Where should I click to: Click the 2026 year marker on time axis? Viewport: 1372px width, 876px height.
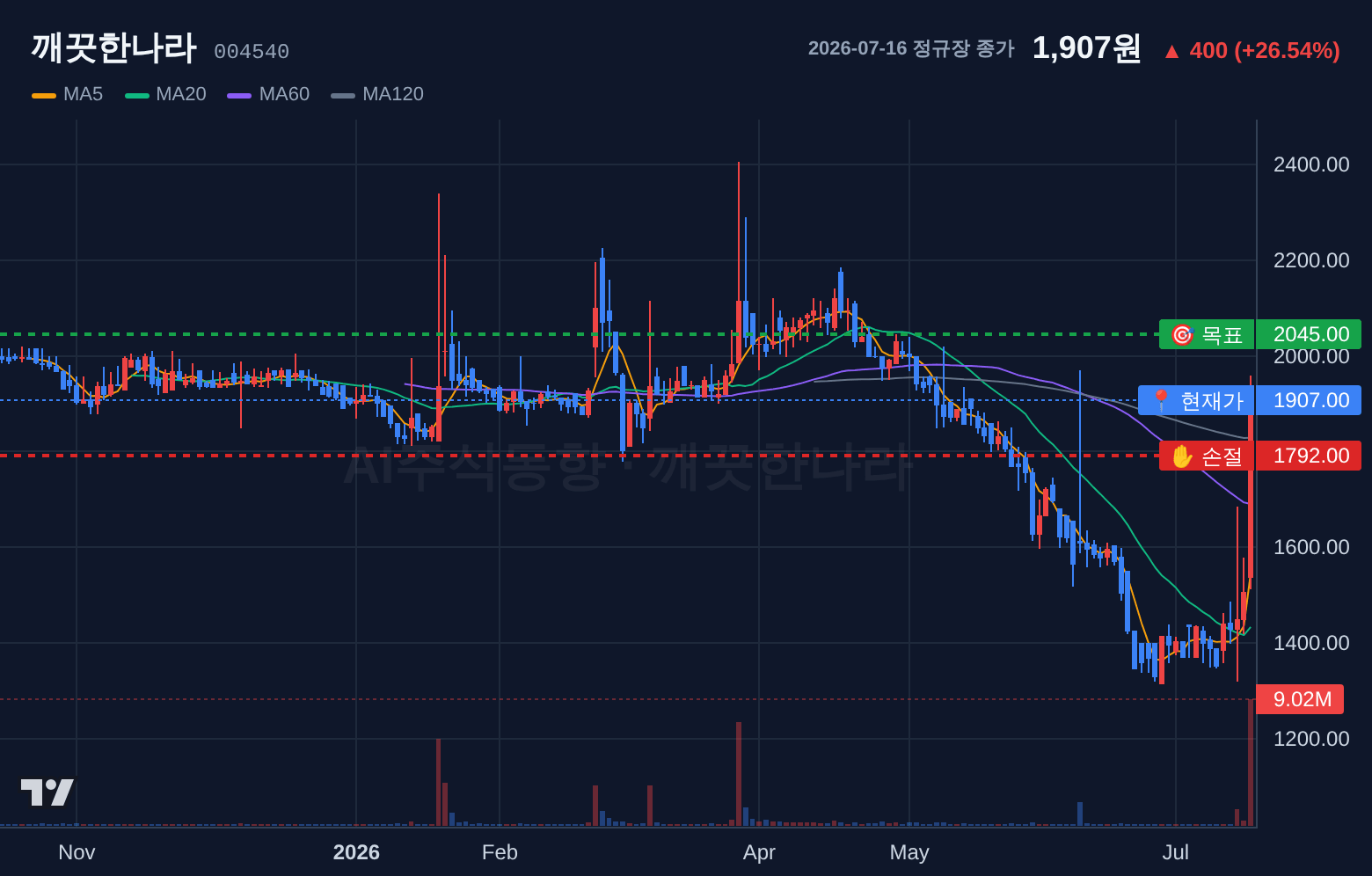pos(356,852)
